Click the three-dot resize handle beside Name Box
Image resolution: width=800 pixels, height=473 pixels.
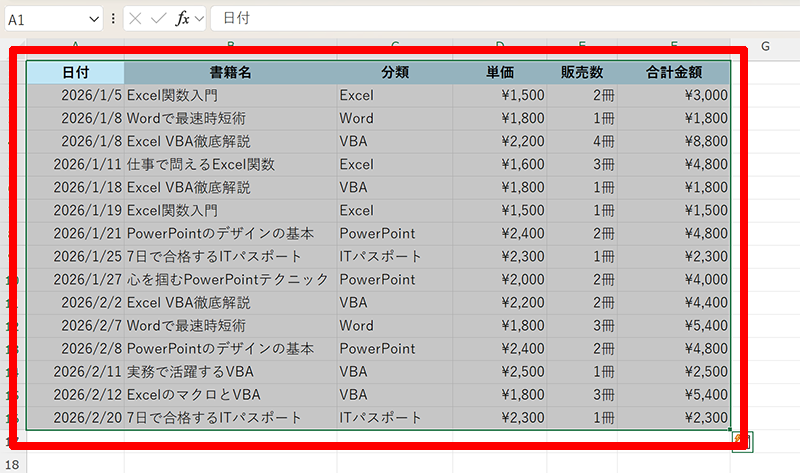[x=113, y=19]
